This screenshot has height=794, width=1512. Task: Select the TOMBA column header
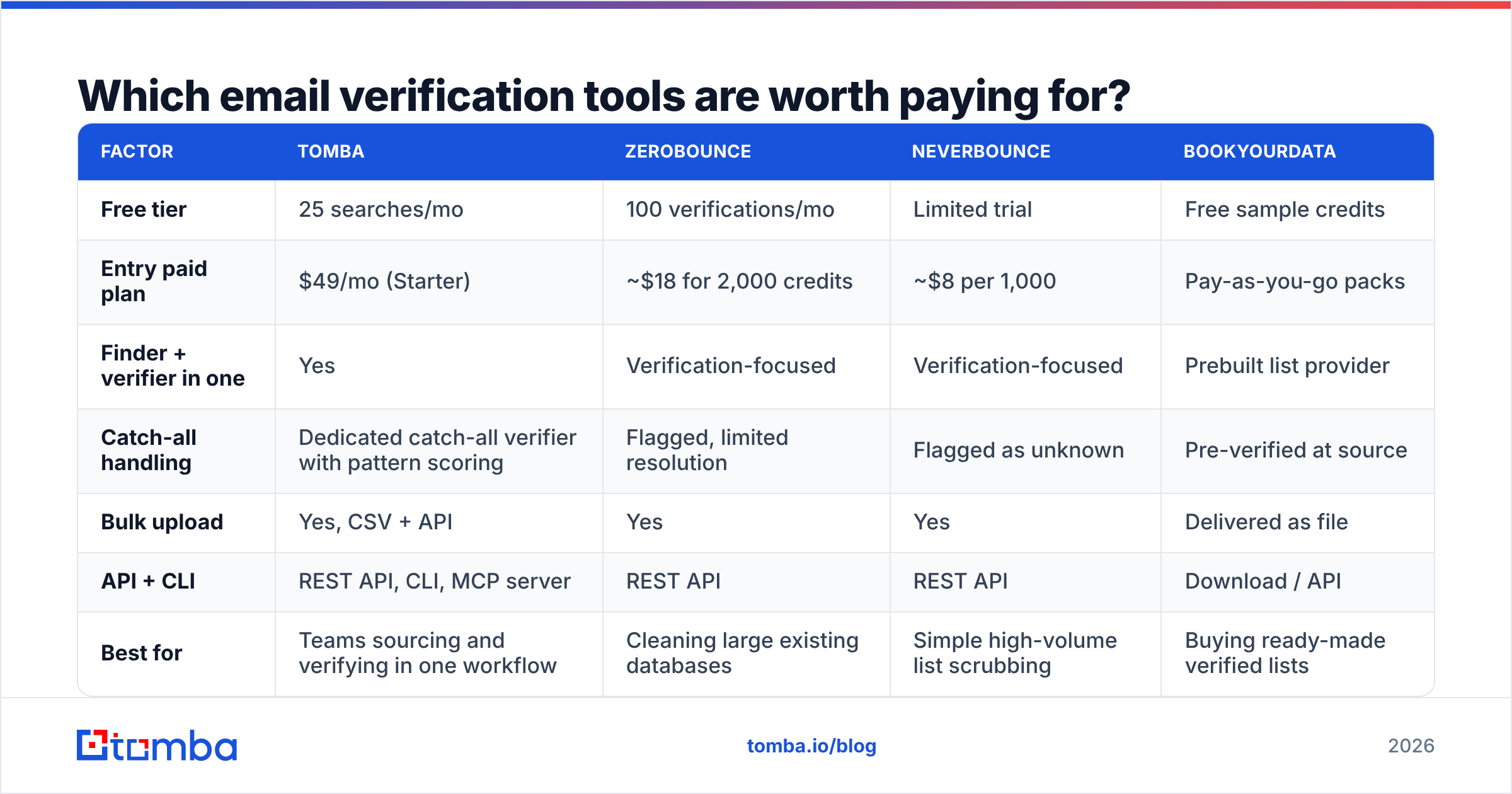point(331,151)
